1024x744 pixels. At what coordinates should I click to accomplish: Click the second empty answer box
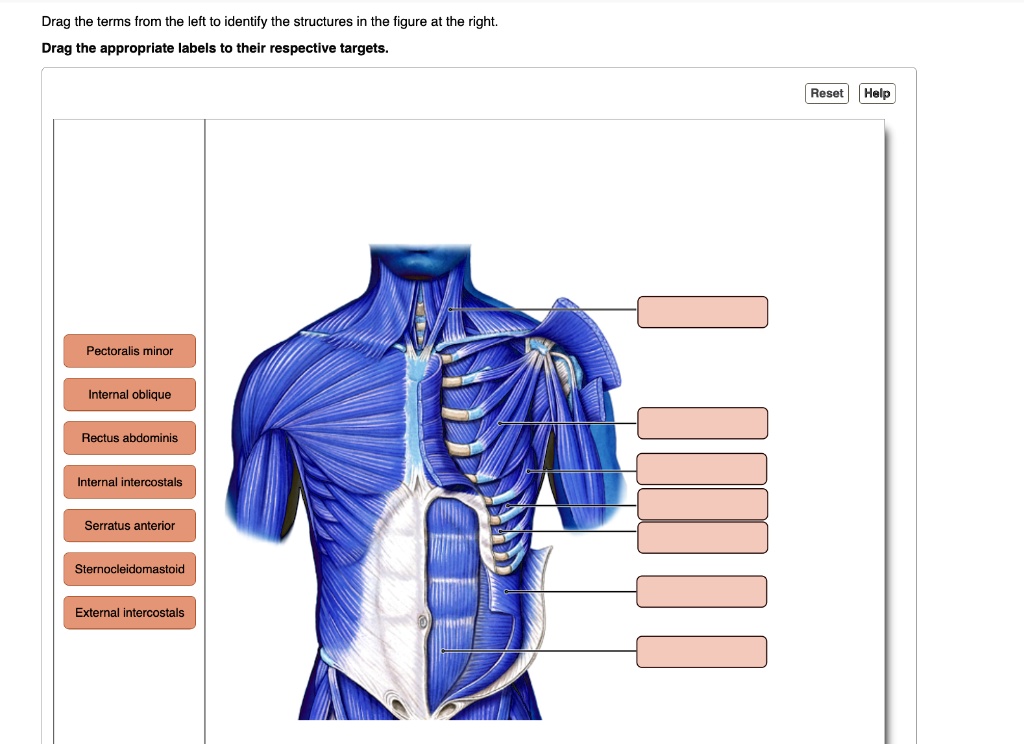point(702,423)
